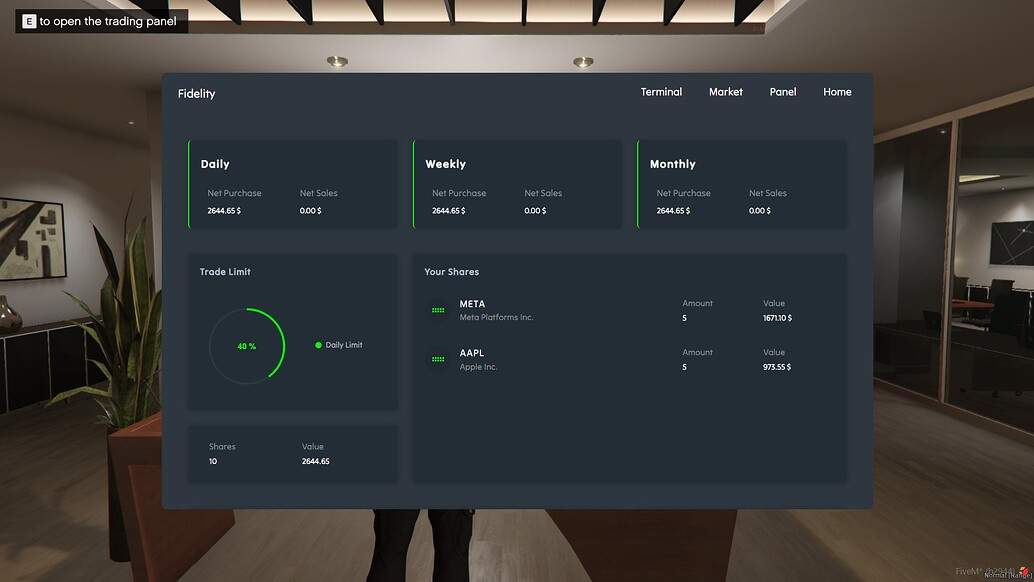Click the total Shares count showing 10

211,461
